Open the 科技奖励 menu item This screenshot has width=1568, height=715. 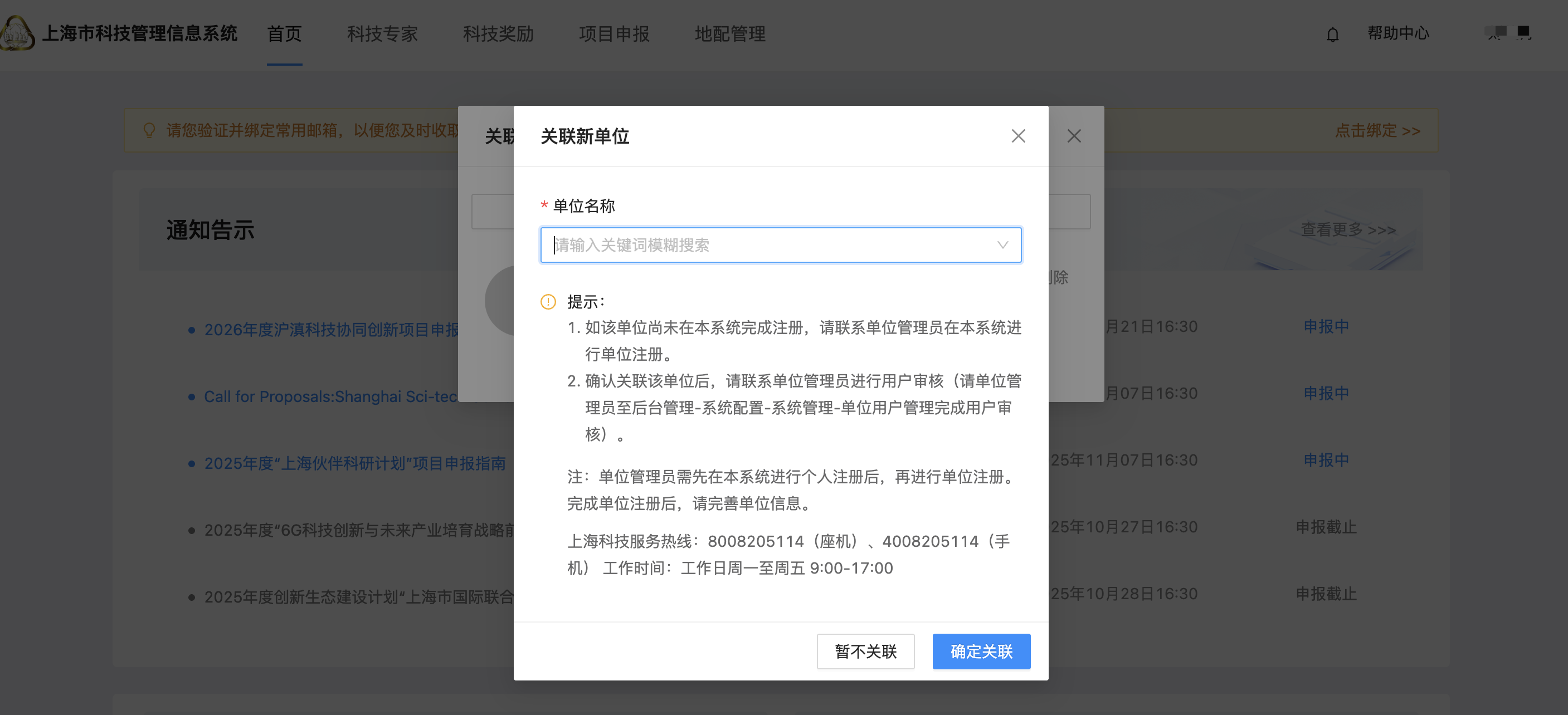tap(498, 34)
